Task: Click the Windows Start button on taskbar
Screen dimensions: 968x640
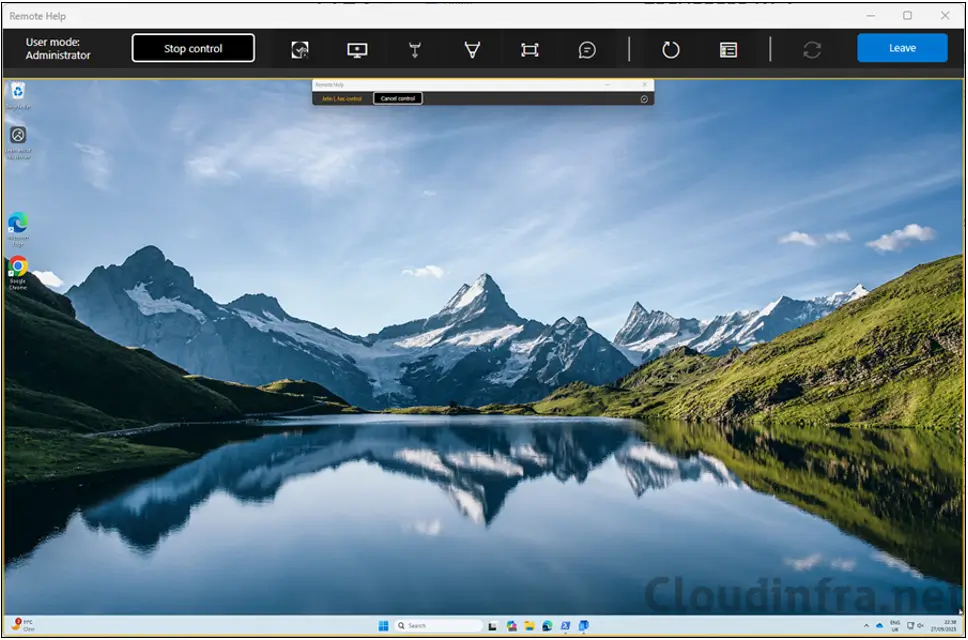Action: click(383, 626)
